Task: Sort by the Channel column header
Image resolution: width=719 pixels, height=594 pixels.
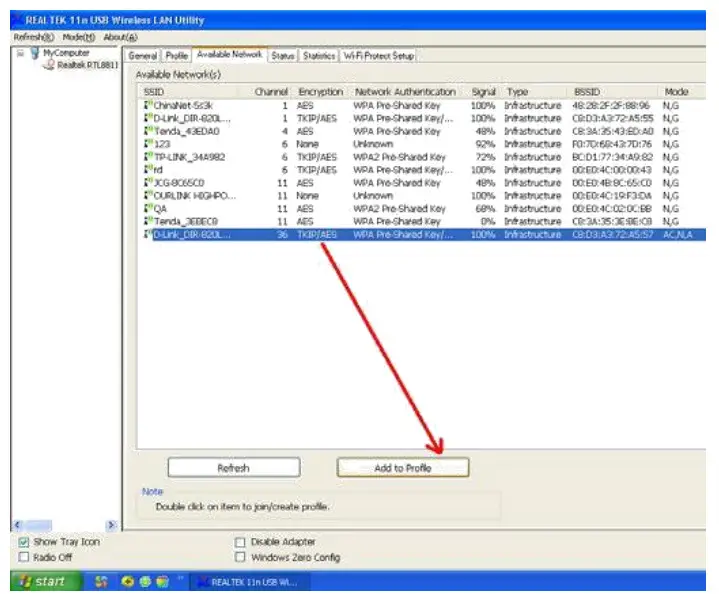Action: pos(266,92)
